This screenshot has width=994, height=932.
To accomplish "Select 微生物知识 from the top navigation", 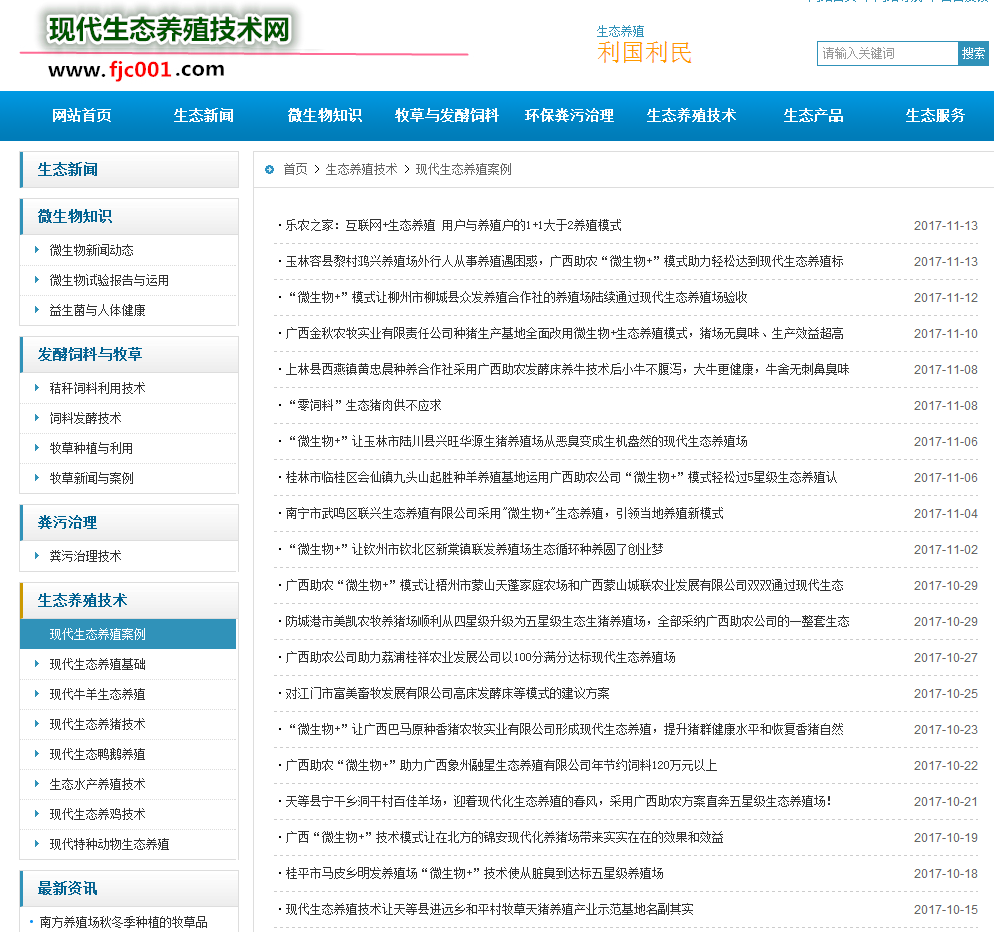I will (323, 116).
